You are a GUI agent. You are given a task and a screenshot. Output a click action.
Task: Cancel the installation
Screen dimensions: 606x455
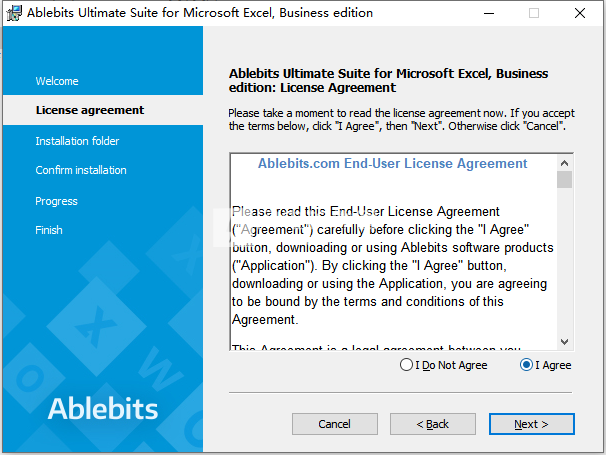[335, 424]
